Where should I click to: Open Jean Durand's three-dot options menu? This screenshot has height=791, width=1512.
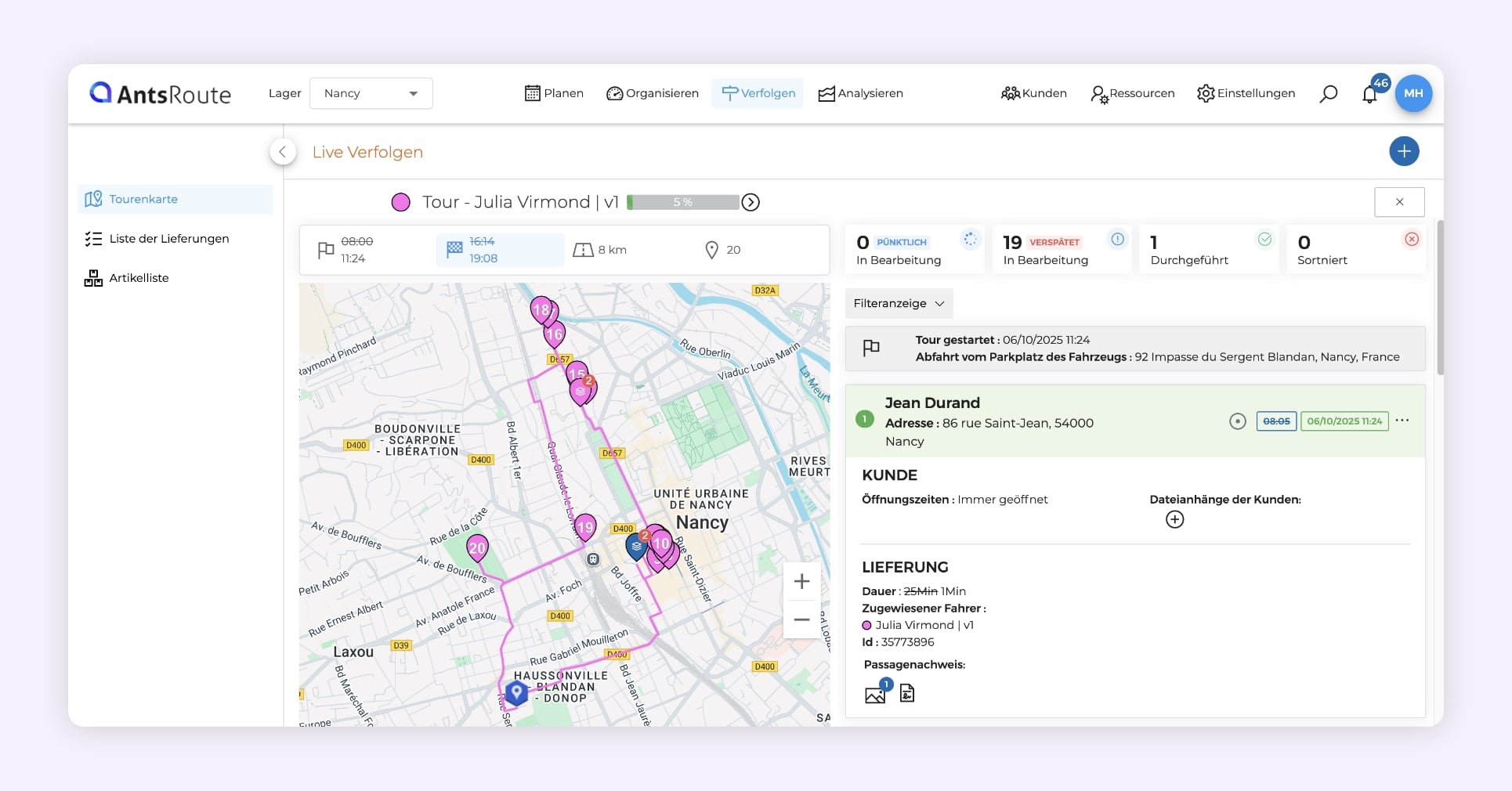1402,421
